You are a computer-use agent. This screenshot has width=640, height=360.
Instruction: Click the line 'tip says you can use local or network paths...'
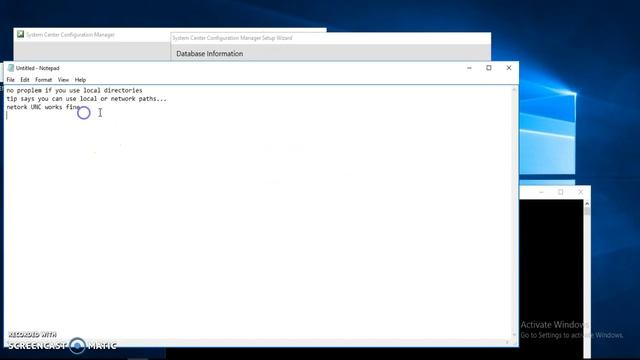pyautogui.click(x=87, y=99)
